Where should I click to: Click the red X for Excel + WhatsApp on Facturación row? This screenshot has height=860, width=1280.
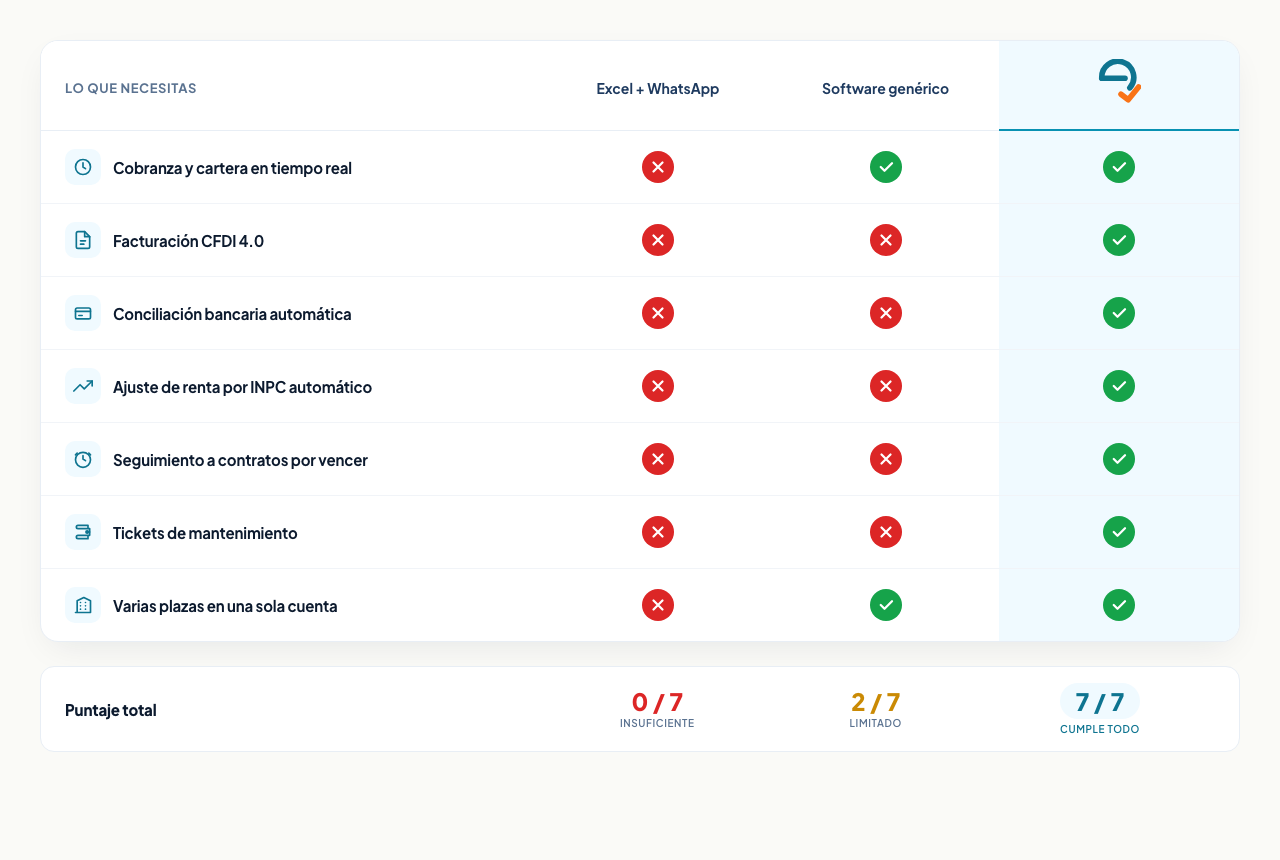(x=658, y=240)
